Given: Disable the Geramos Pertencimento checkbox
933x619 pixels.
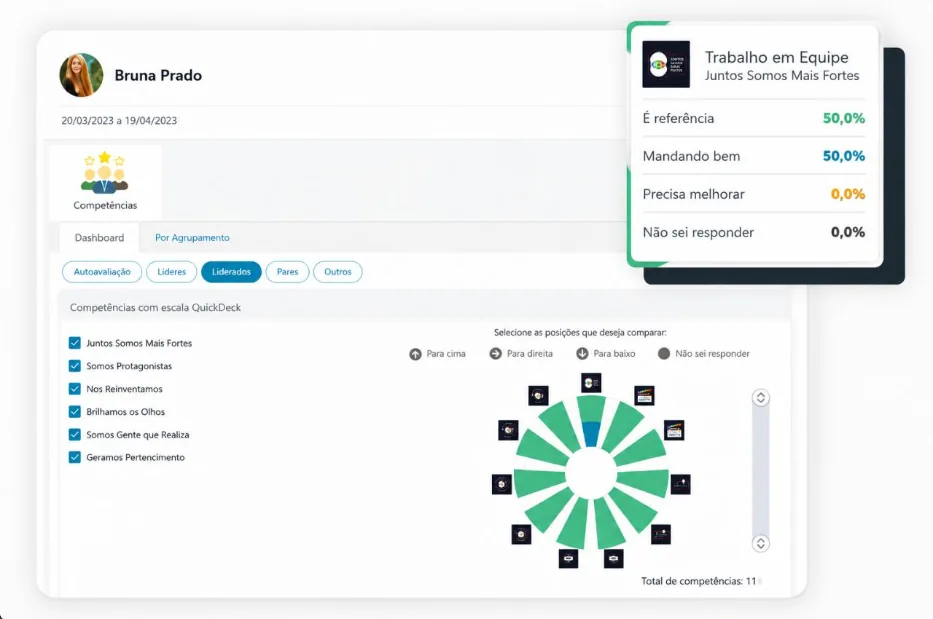Looking at the screenshot, I should (x=74, y=457).
